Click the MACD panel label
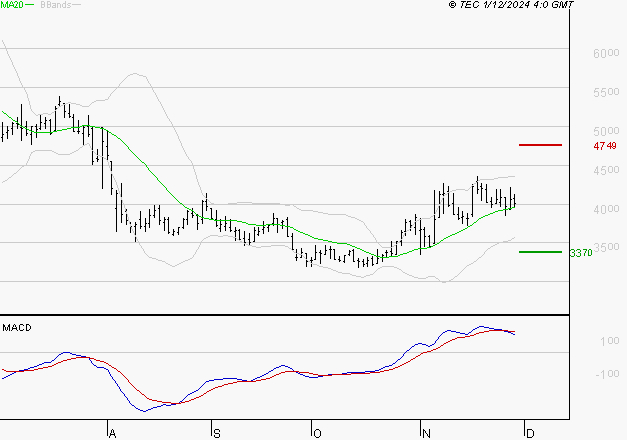The image size is (627, 440). [x=17, y=328]
